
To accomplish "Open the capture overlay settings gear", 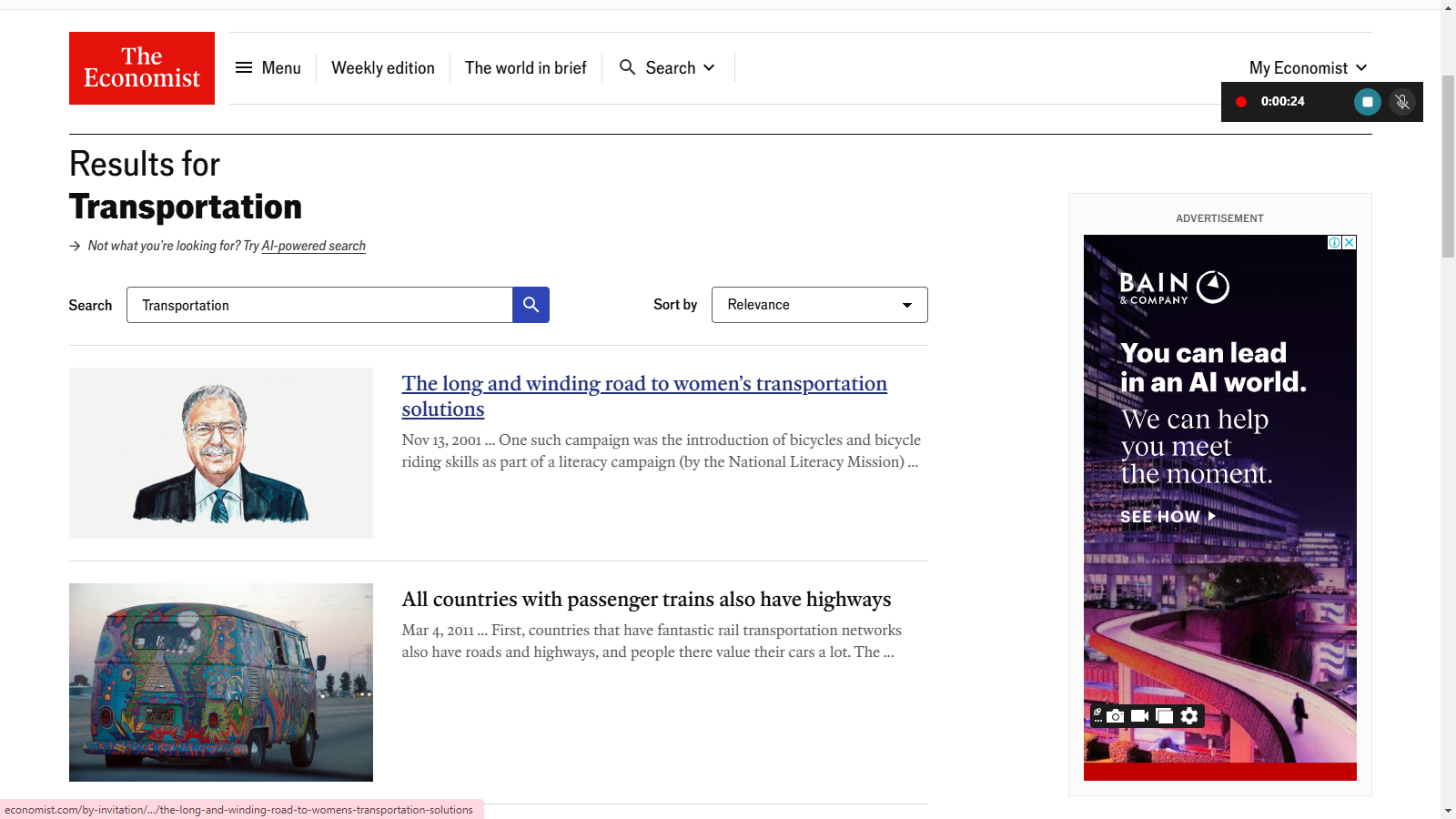I will [x=1189, y=716].
